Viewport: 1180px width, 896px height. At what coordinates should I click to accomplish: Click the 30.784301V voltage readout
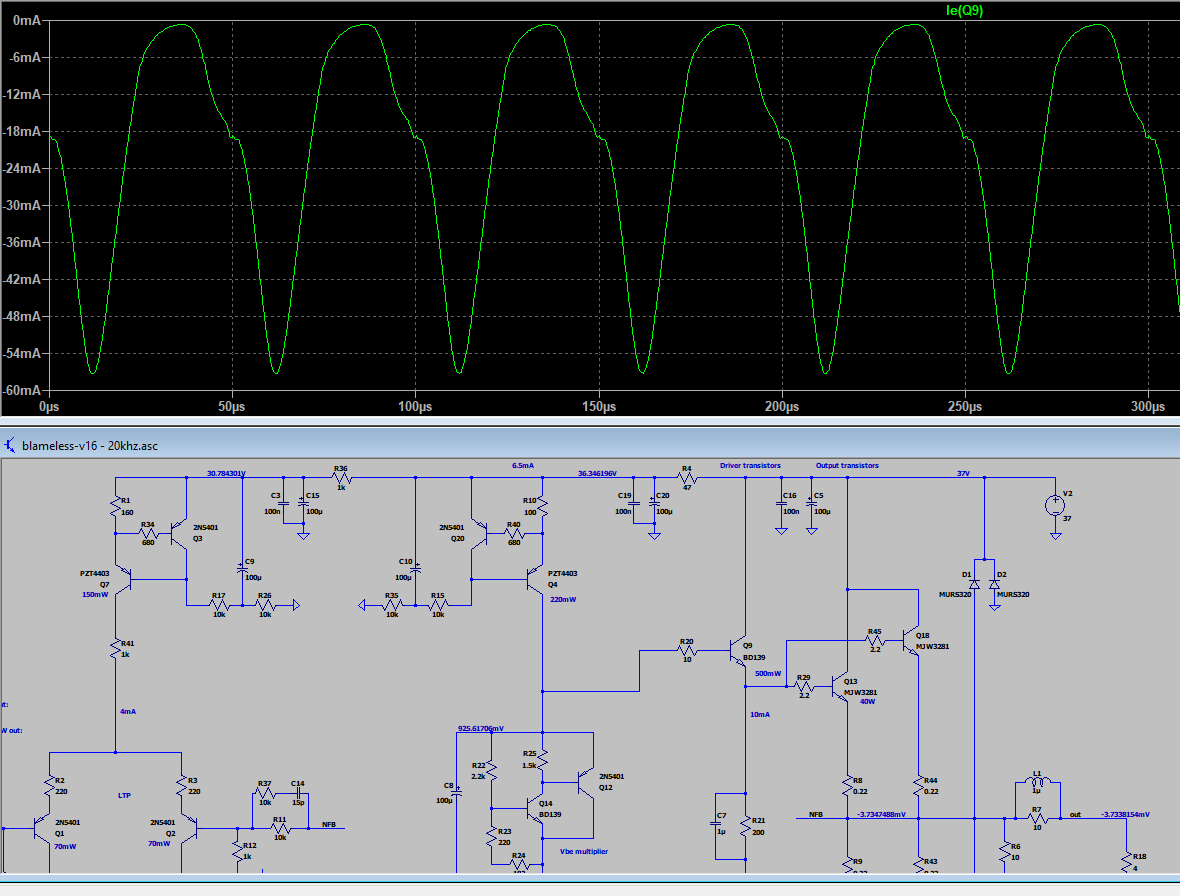point(227,474)
